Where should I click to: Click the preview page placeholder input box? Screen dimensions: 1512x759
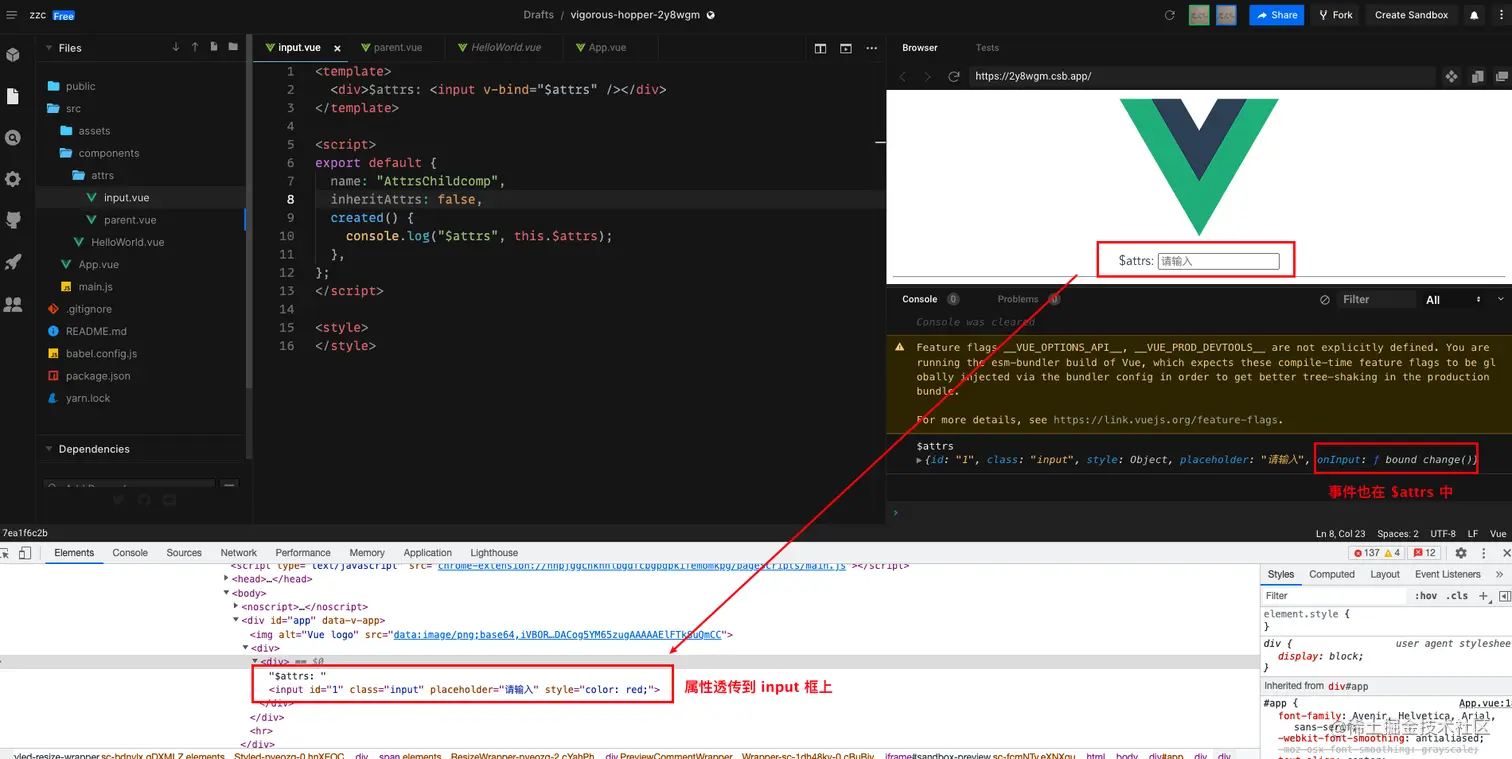(1218, 261)
